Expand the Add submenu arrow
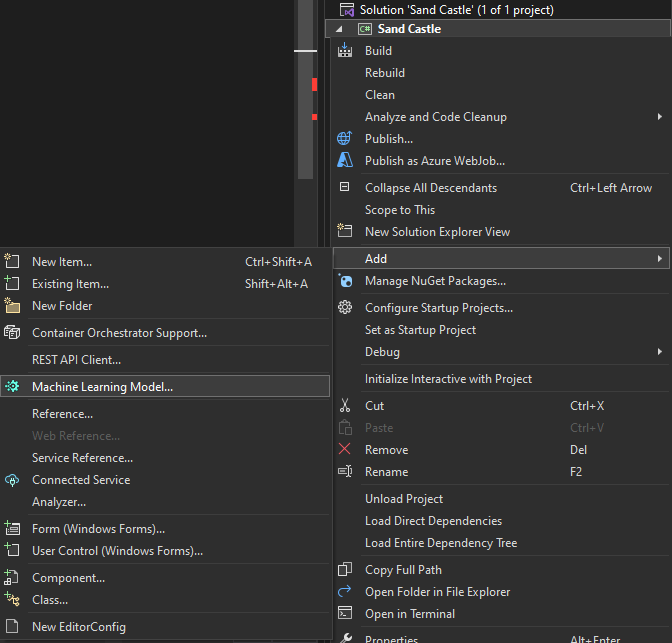The image size is (672, 643). [x=660, y=258]
